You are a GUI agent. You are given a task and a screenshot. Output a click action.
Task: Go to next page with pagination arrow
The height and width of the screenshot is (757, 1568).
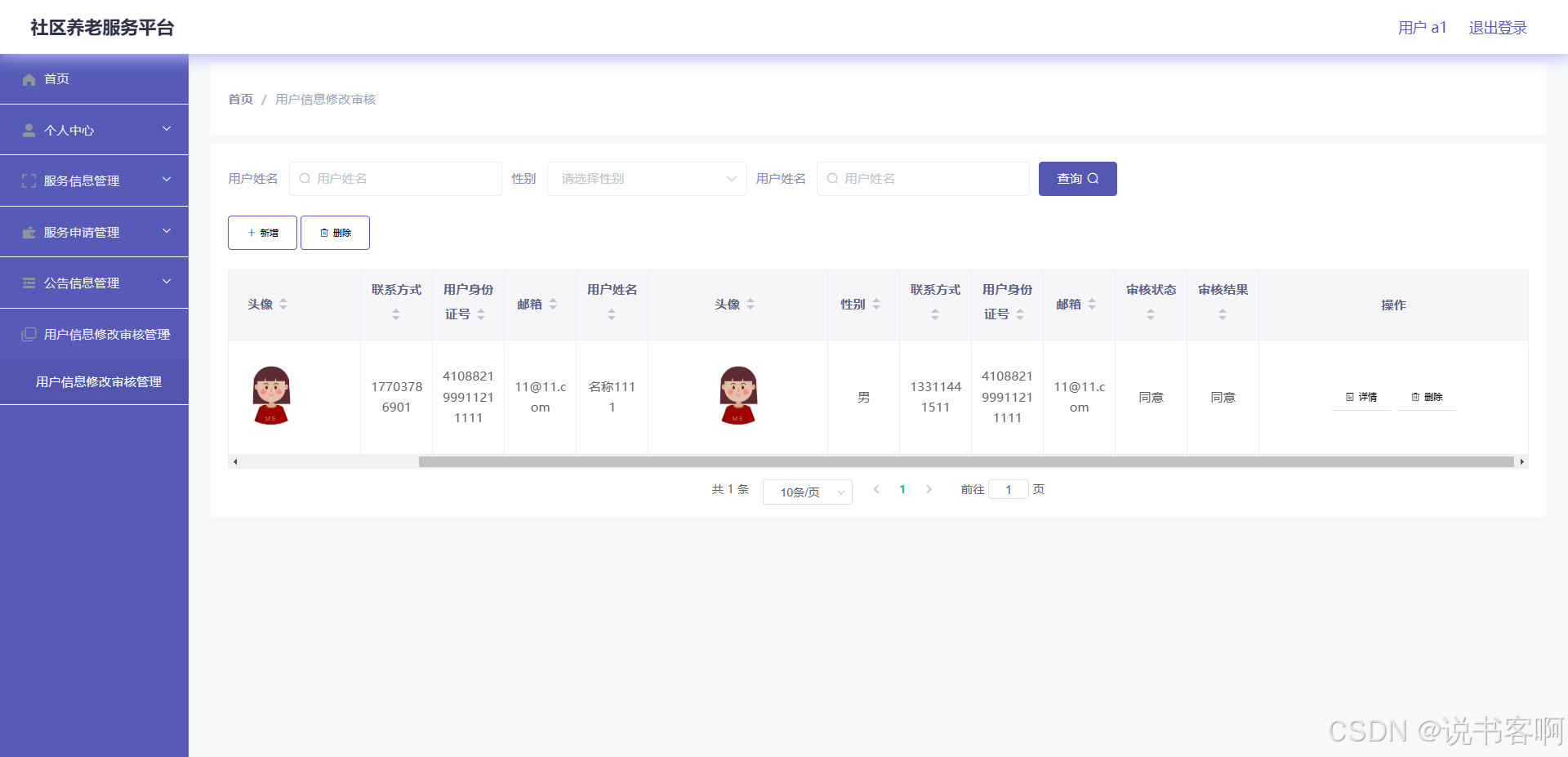click(x=929, y=489)
